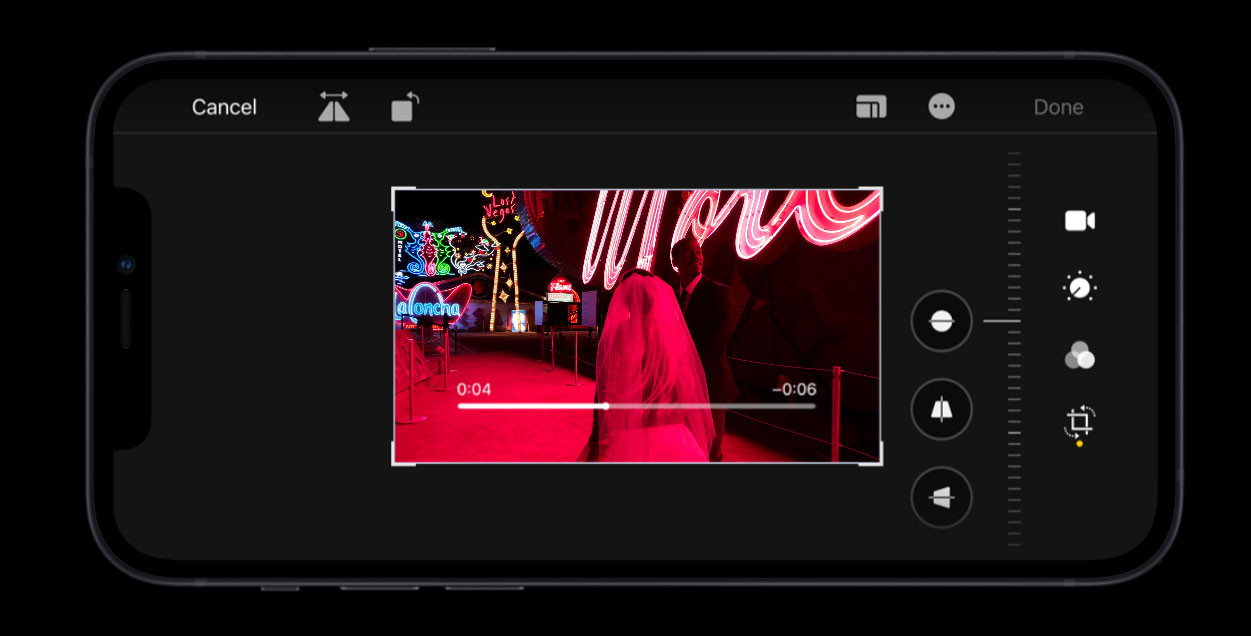The height and width of the screenshot is (636, 1251).
Task: Switch to the Adjust dial tab
Action: coord(1079,288)
